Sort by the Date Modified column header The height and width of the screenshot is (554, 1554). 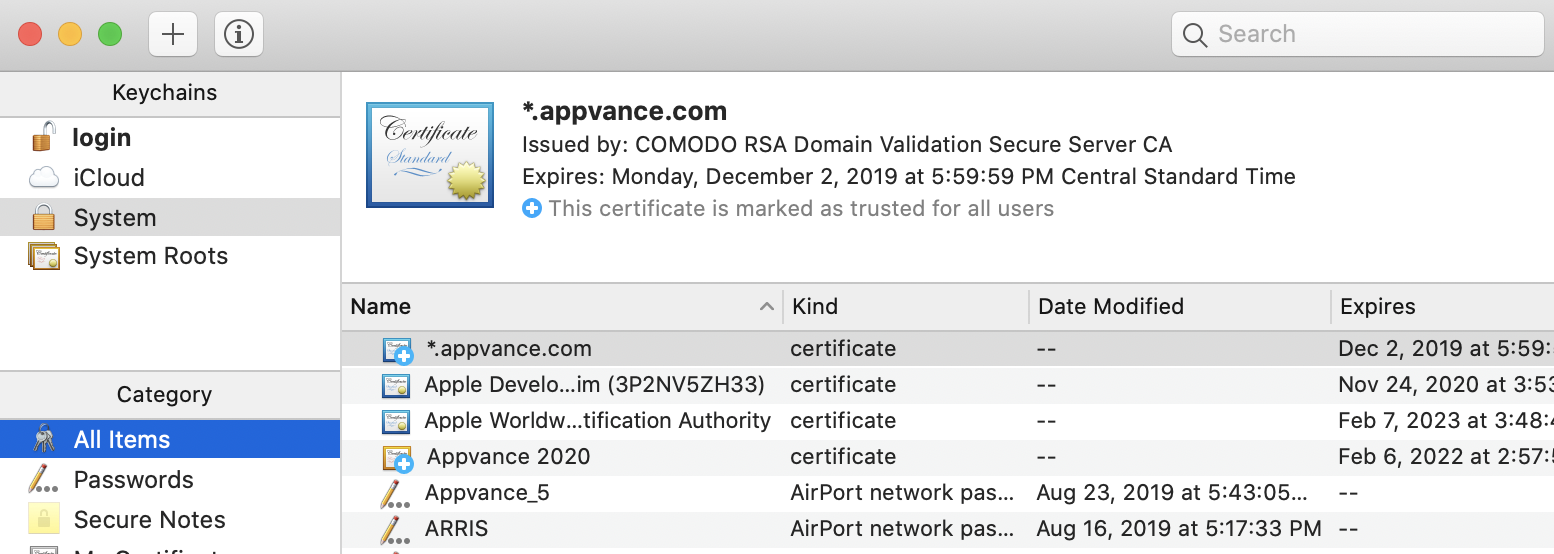click(1180, 306)
